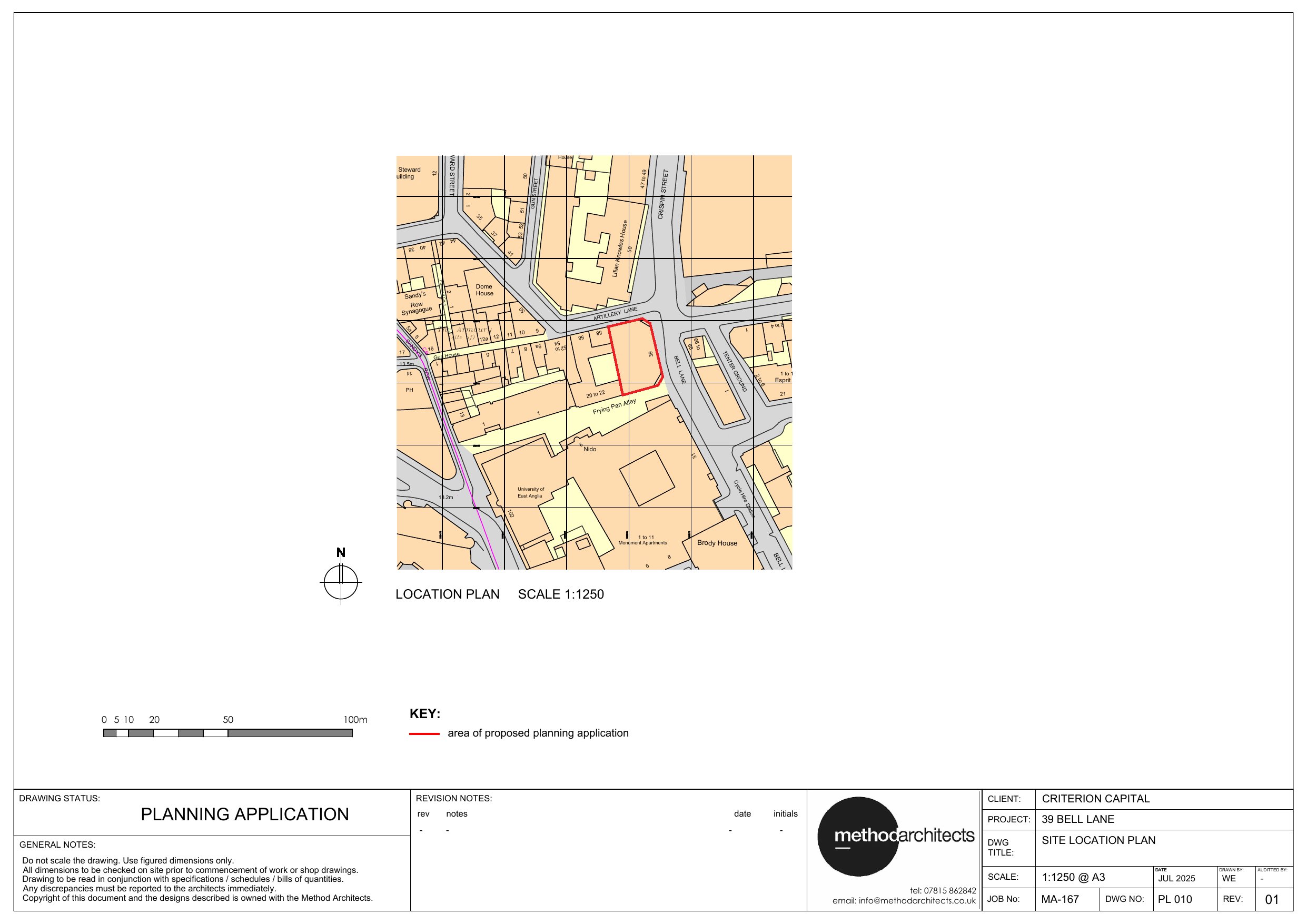Click the CRITERION CAPITAL client field
The height and width of the screenshot is (924, 1307).
[x=1095, y=799]
